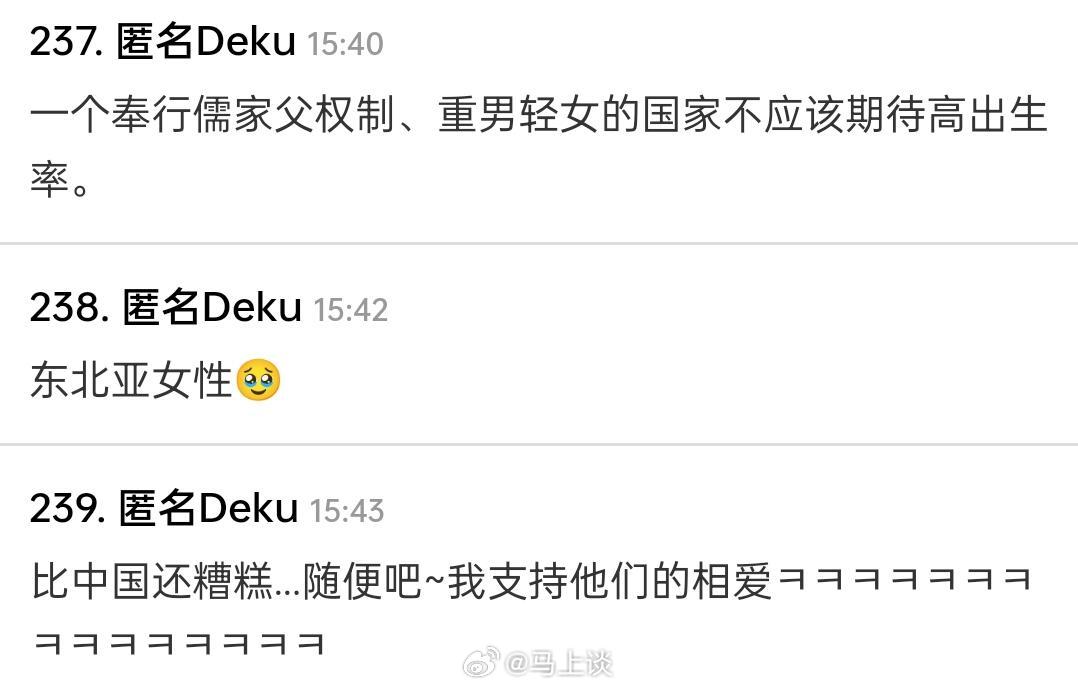Click the 15:42 timestamp
Screen dimensions: 1078x688
[x=351, y=310]
